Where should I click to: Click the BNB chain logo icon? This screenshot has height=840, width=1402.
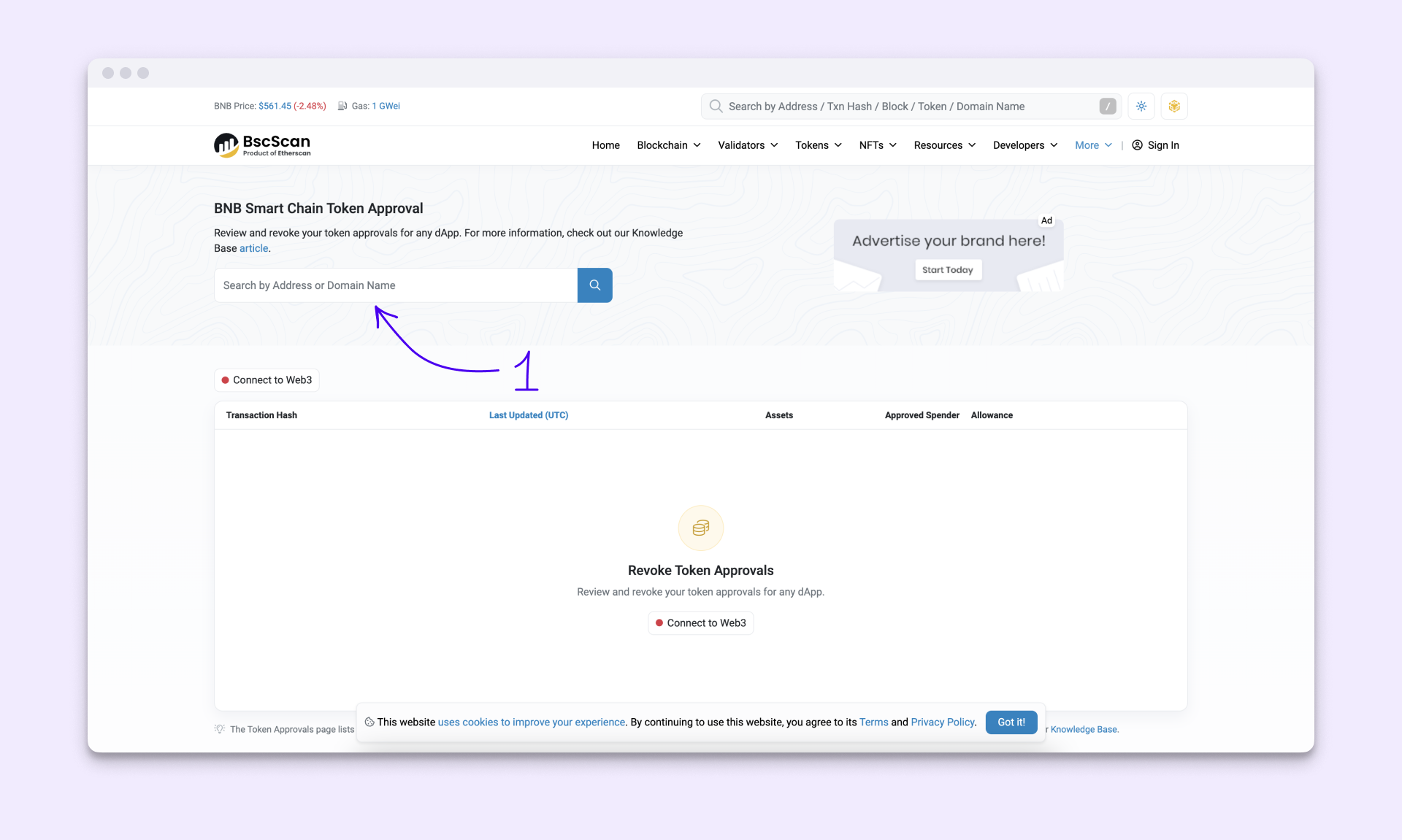1174,107
